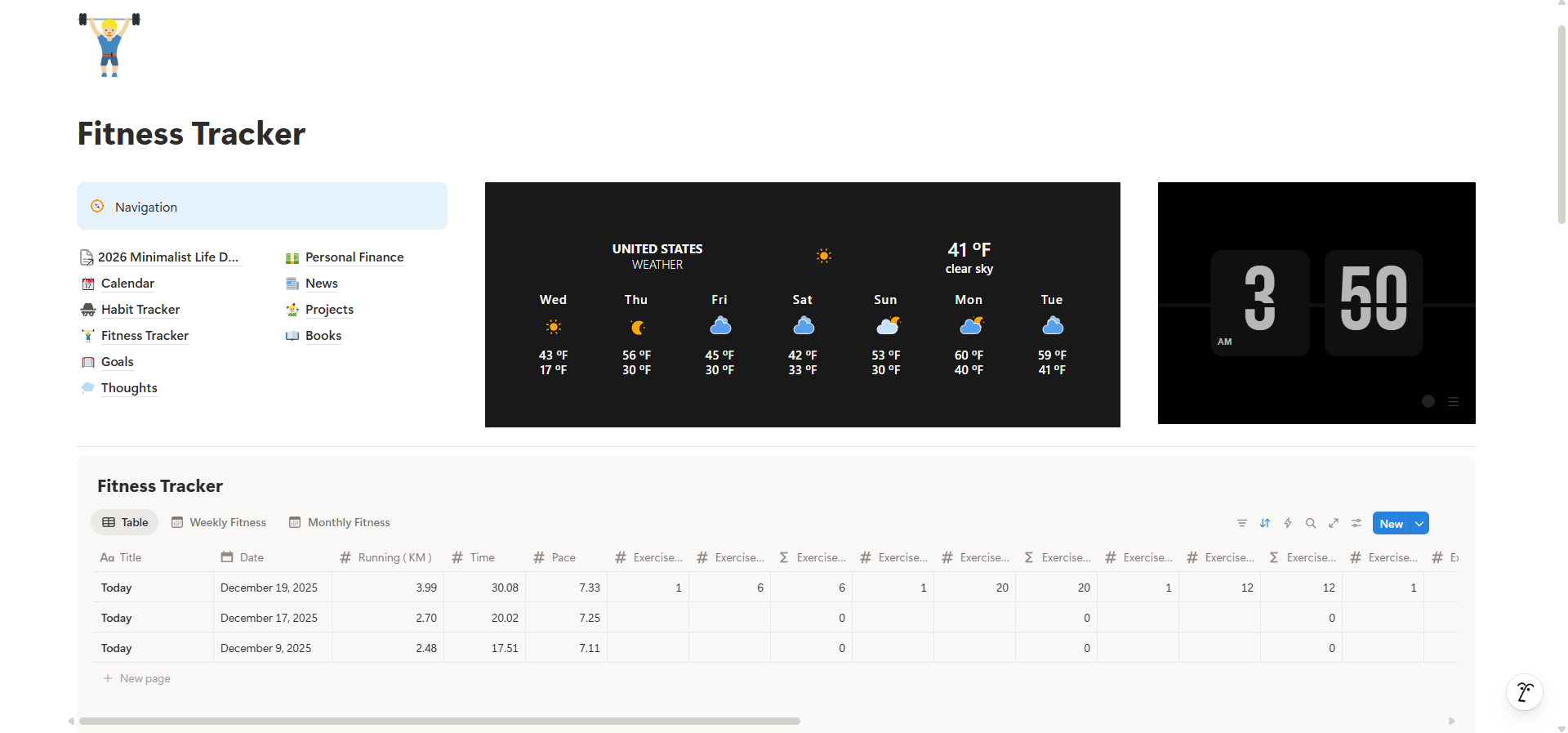Open the filter icon in database toolbar
Viewport: 1568px width, 733px height.
[1241, 523]
